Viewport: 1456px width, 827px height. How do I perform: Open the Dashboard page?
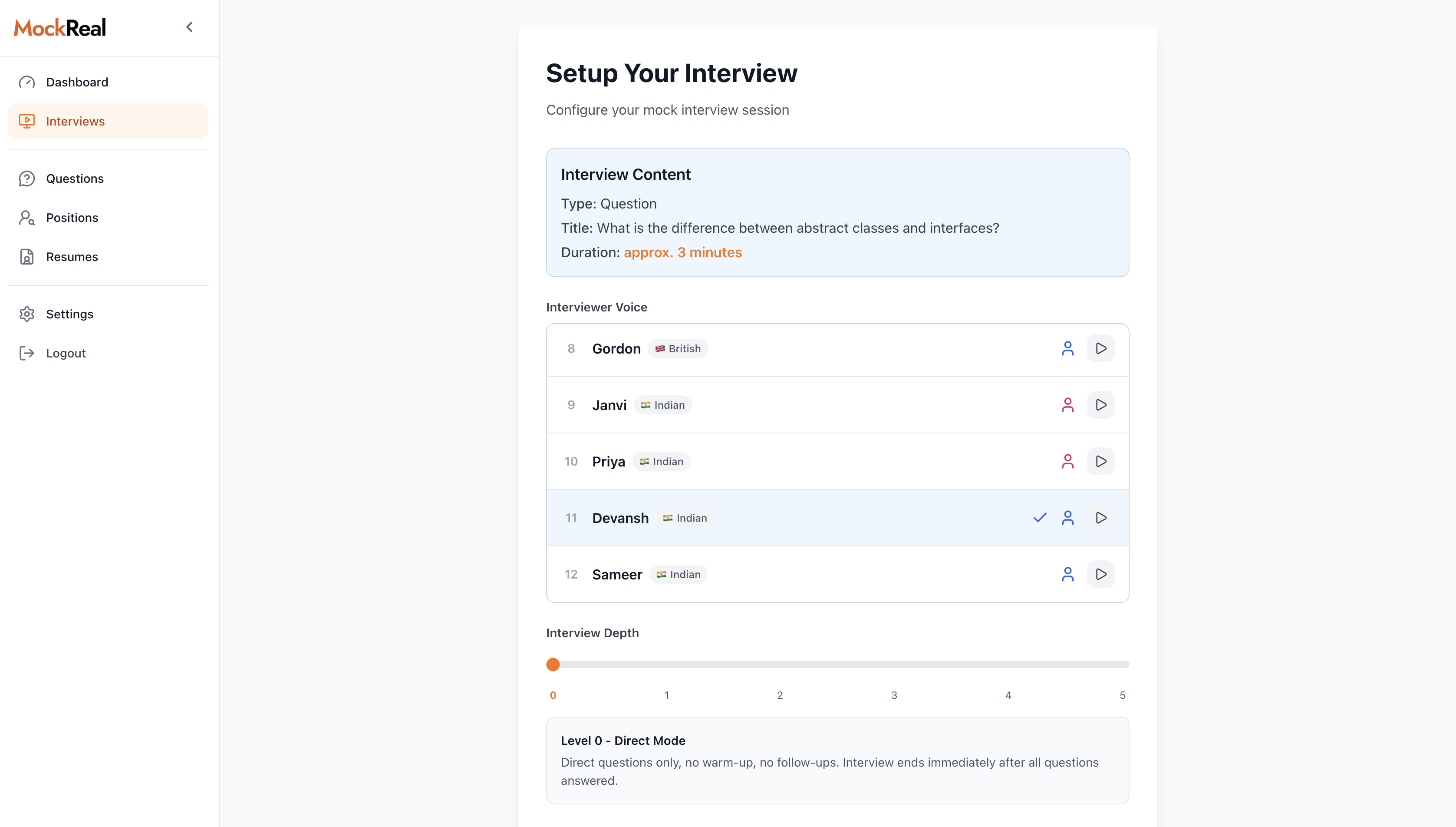pos(77,83)
